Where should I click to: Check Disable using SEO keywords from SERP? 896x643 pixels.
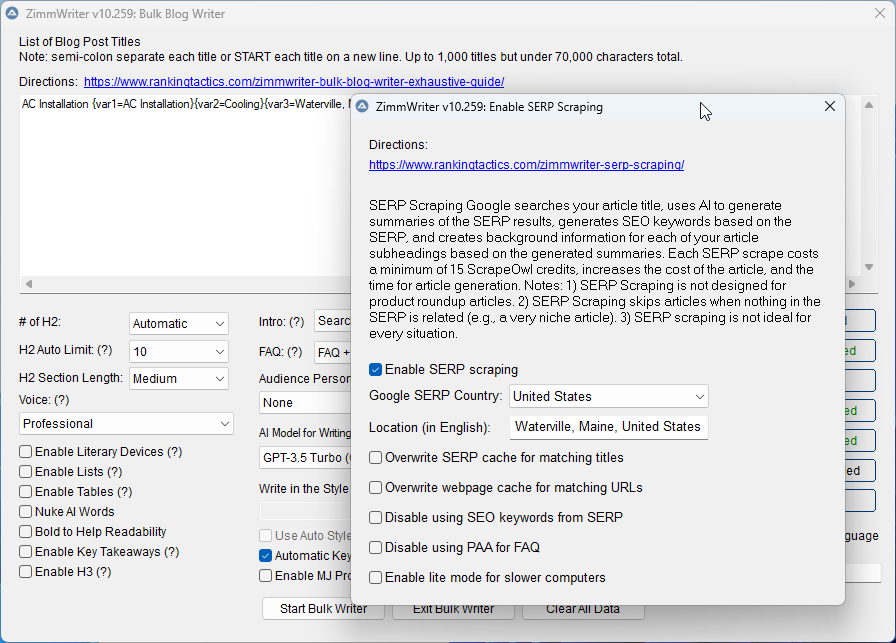pyautogui.click(x=375, y=518)
